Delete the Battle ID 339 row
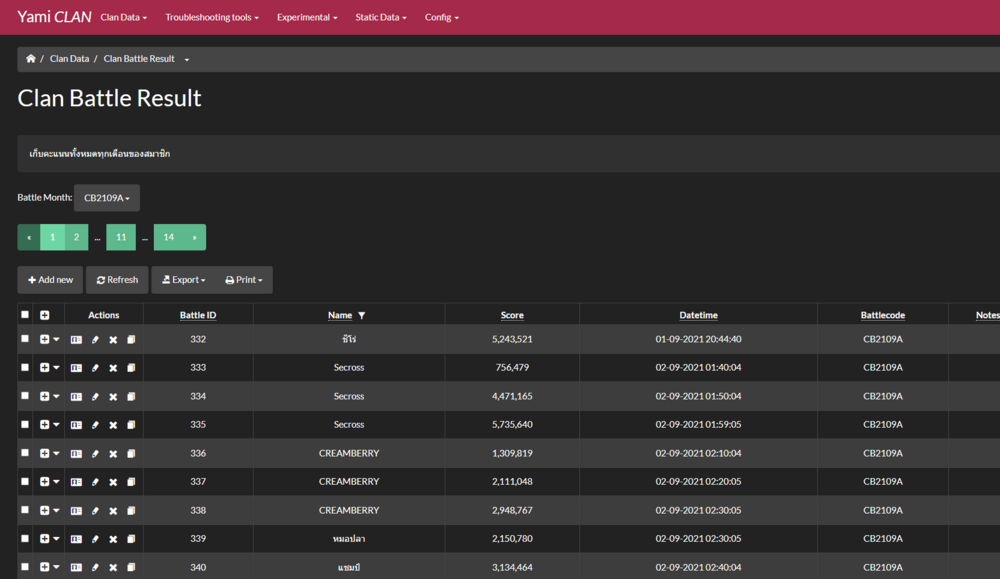This screenshot has height=579, width=1000. tap(113, 539)
